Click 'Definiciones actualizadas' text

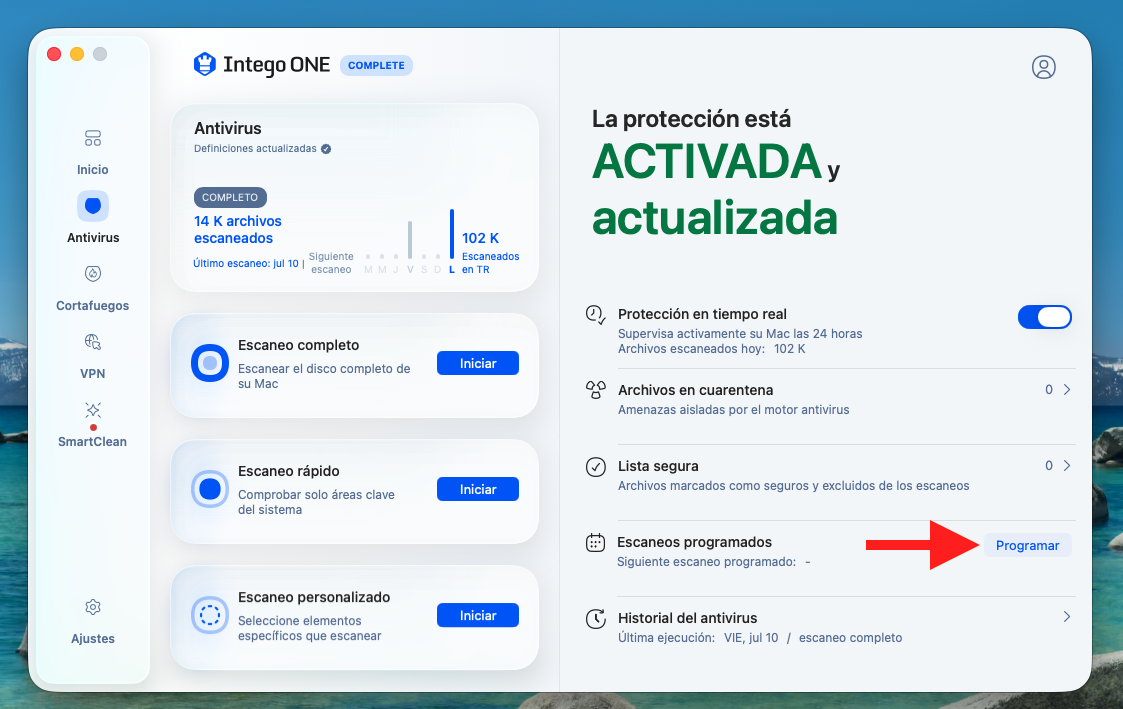tap(255, 148)
